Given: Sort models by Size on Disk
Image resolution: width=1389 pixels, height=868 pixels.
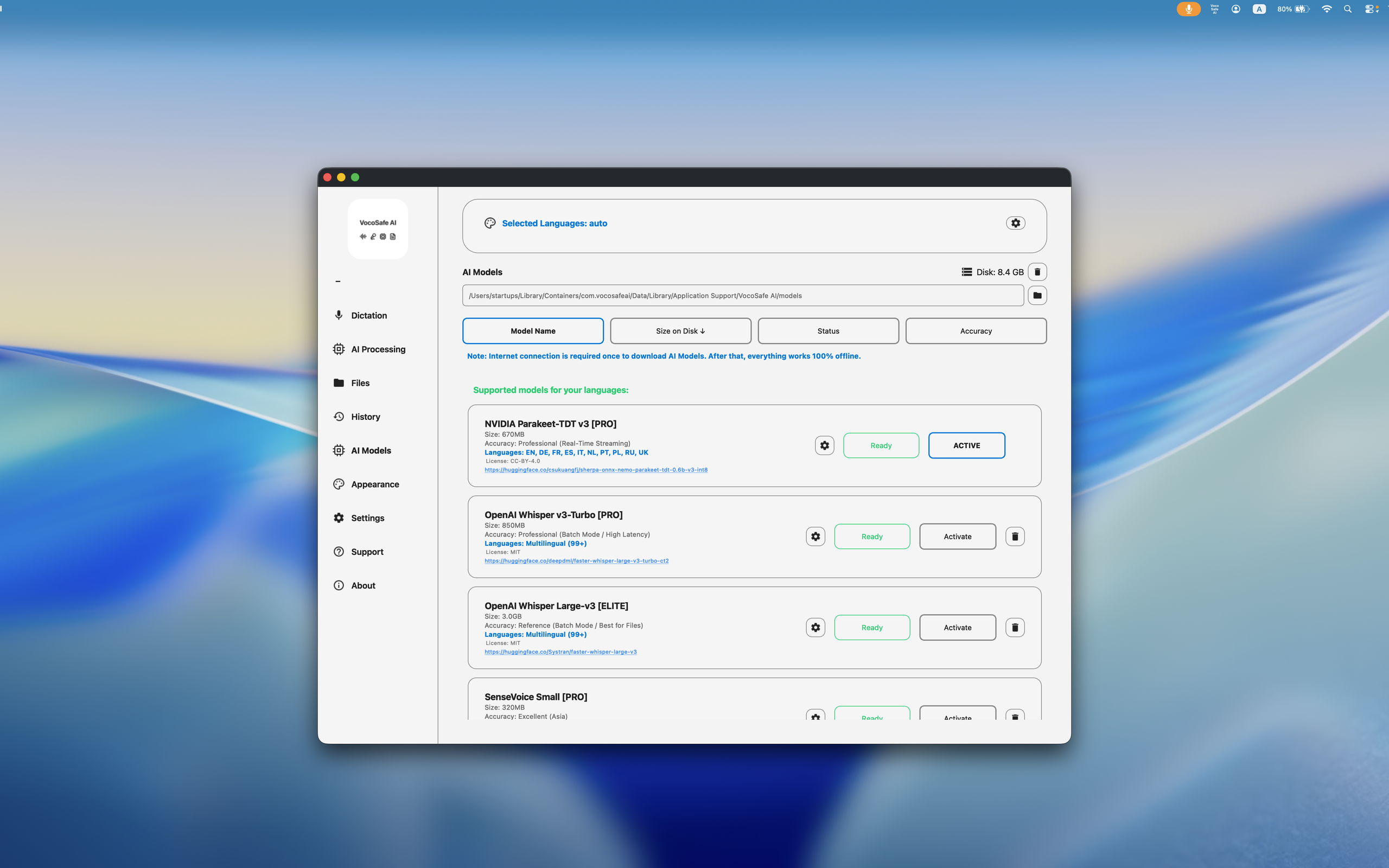Looking at the screenshot, I should click(x=680, y=331).
